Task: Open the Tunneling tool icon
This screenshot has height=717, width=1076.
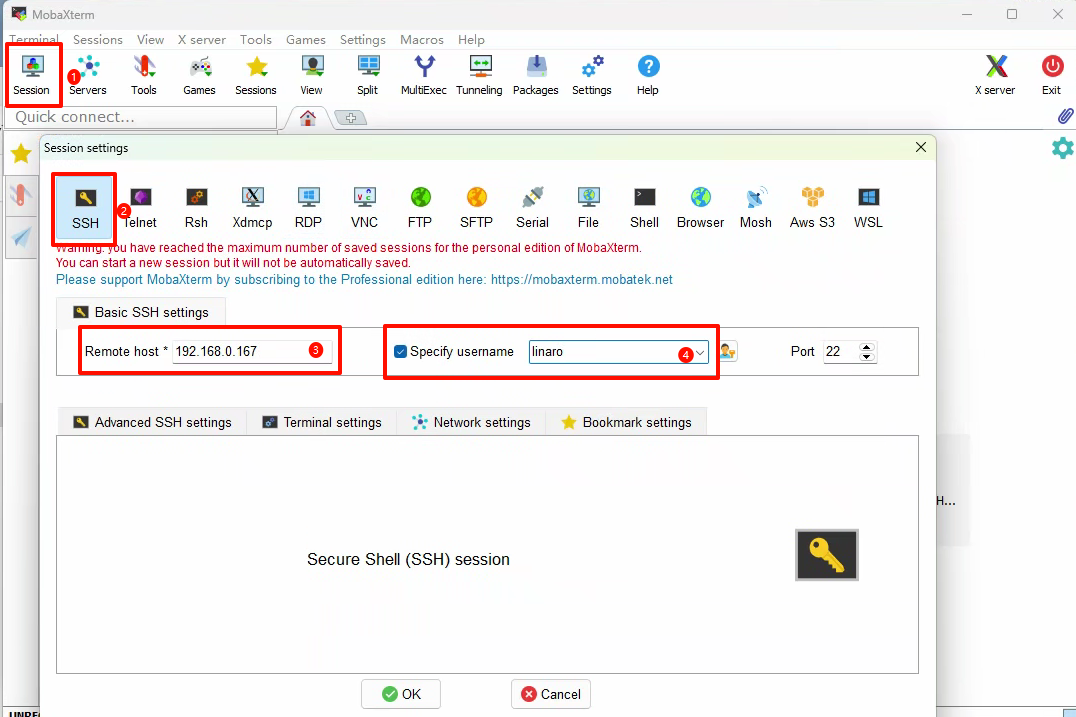Action: pos(480,75)
